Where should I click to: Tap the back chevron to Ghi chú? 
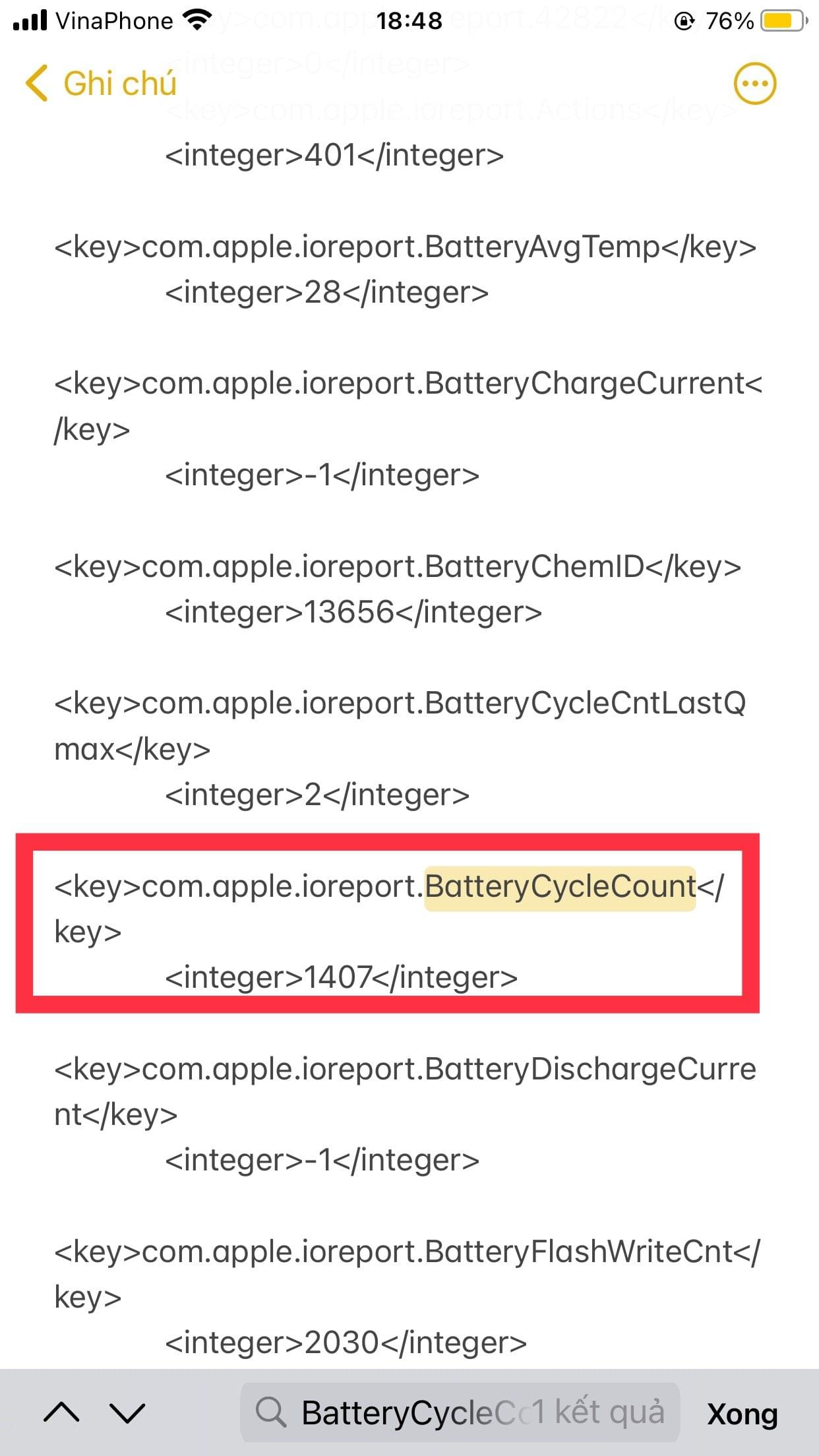[x=37, y=84]
